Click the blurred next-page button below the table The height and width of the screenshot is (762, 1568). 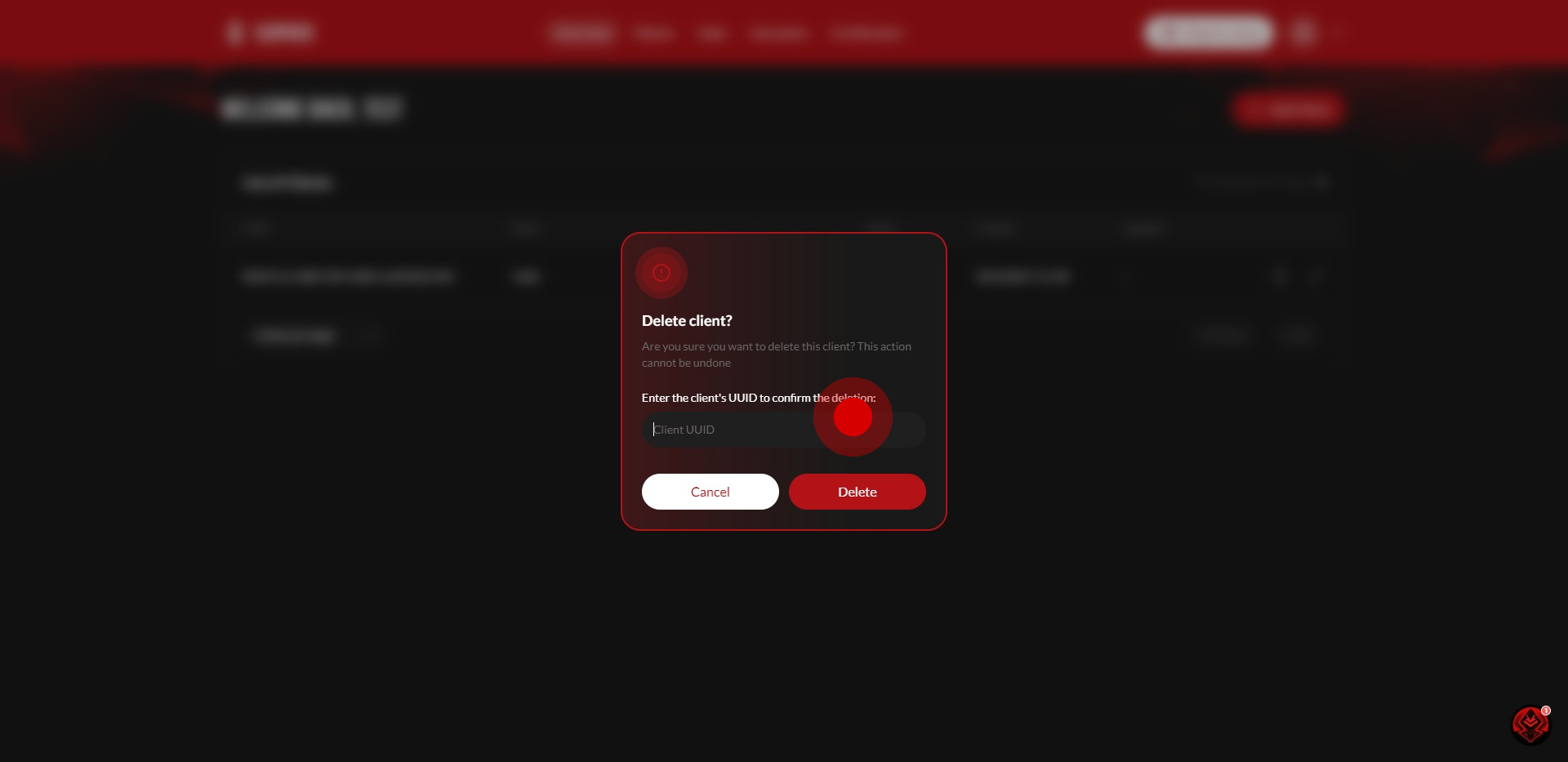pos(1298,335)
